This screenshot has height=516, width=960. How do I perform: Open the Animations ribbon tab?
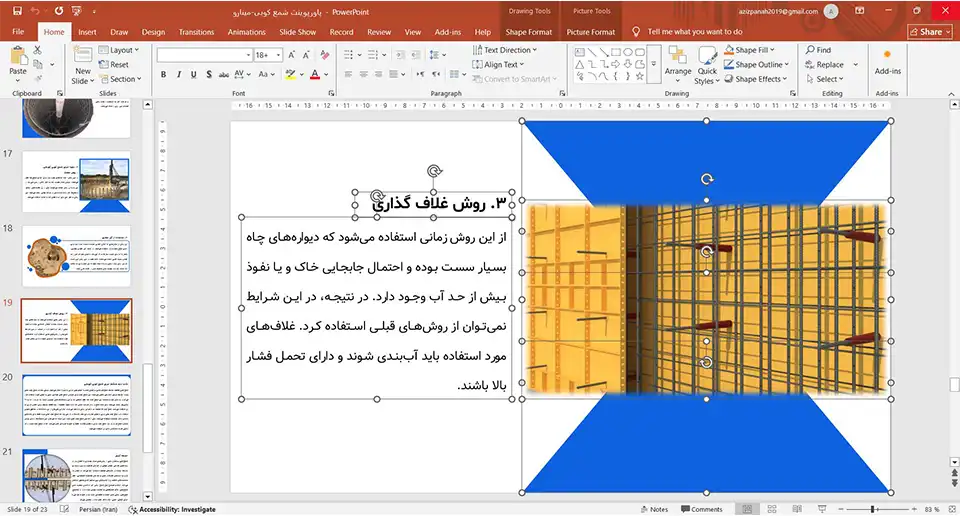coord(246,32)
